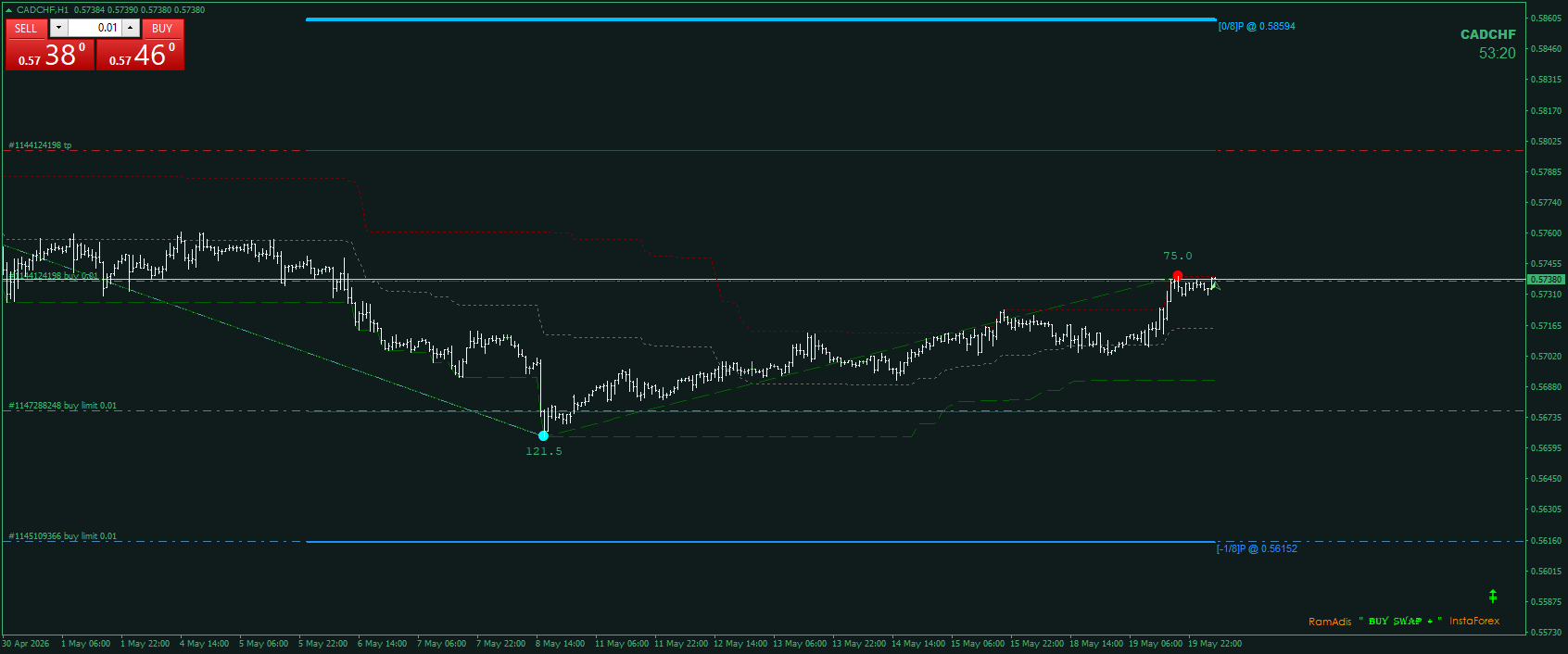Image resolution: width=1568 pixels, height=654 pixels.
Task: Click the 75.0 swing value label
Action: [1178, 256]
